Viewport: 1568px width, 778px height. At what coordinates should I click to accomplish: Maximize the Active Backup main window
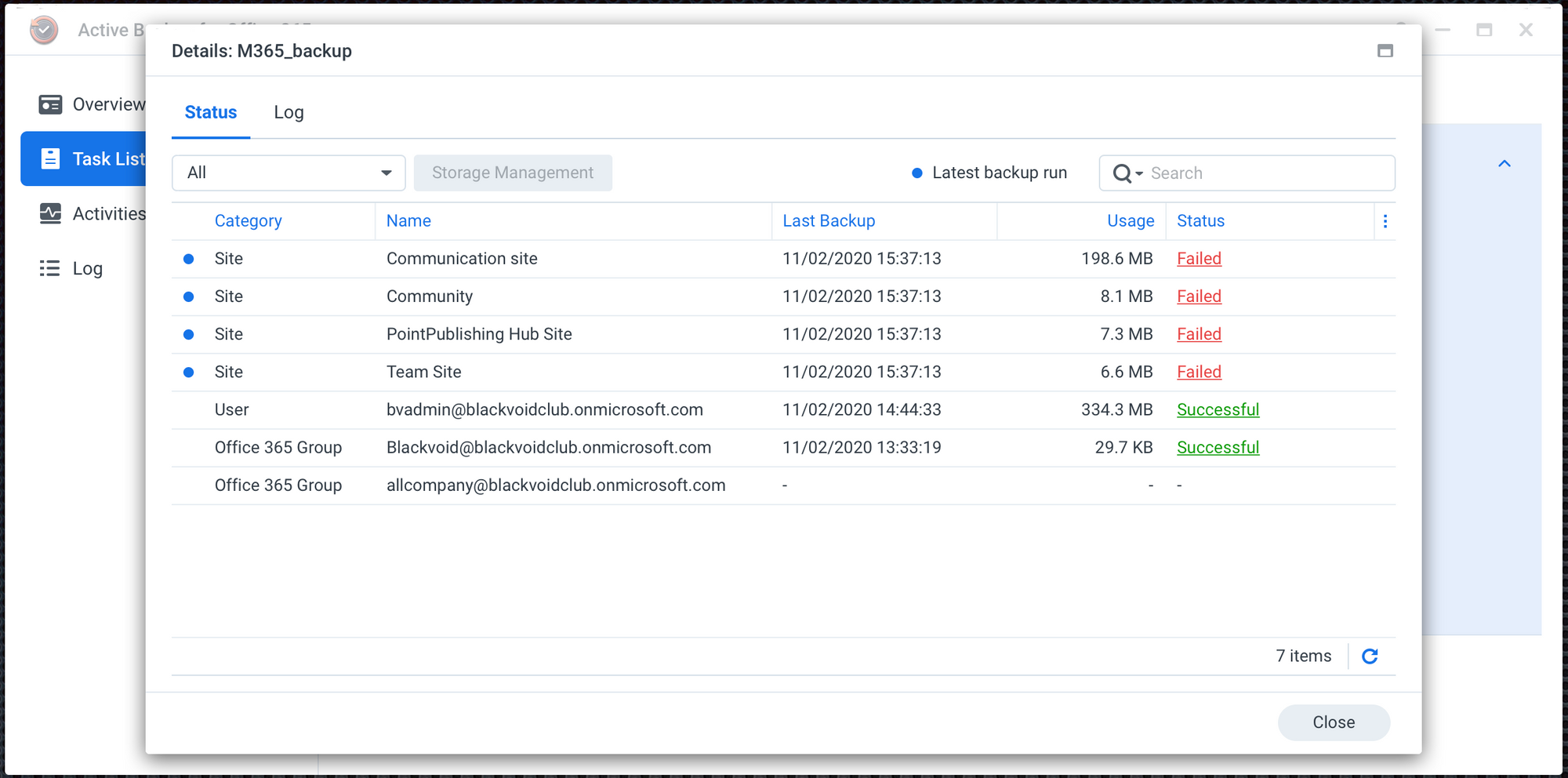click(x=1484, y=30)
